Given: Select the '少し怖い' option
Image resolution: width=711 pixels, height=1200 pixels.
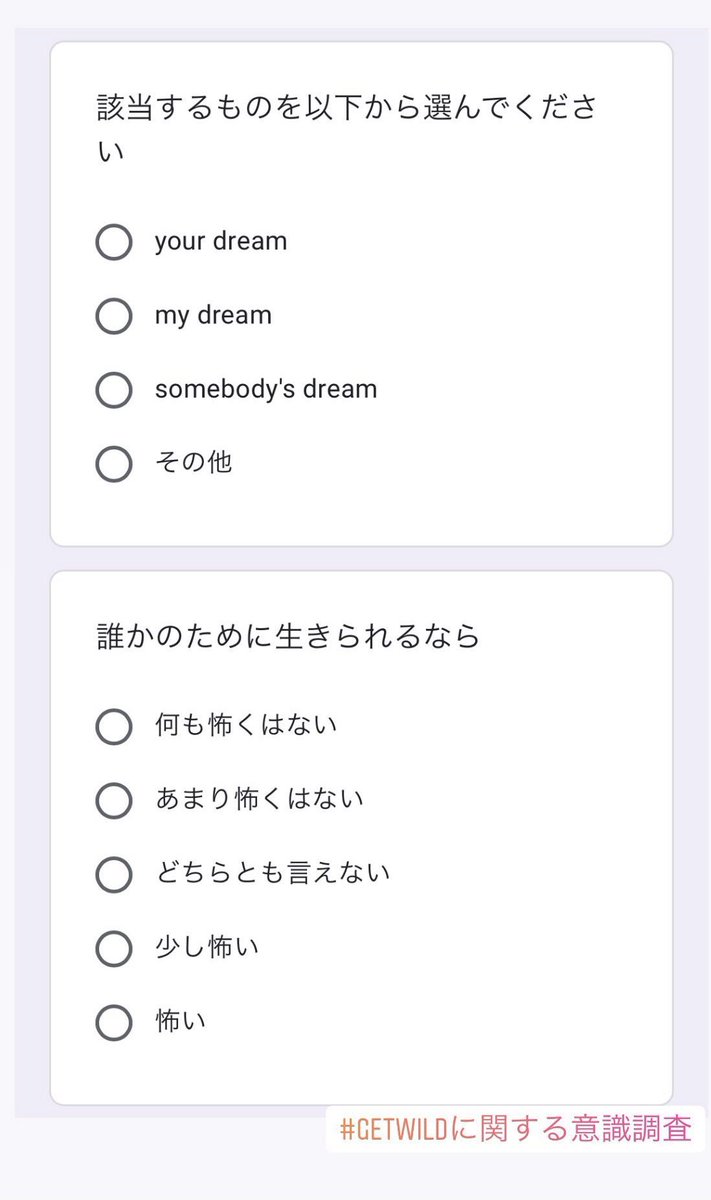Looking at the screenshot, I should 113,948.
